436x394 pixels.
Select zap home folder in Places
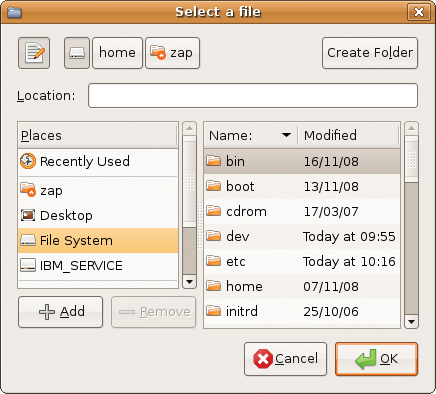tap(98, 191)
